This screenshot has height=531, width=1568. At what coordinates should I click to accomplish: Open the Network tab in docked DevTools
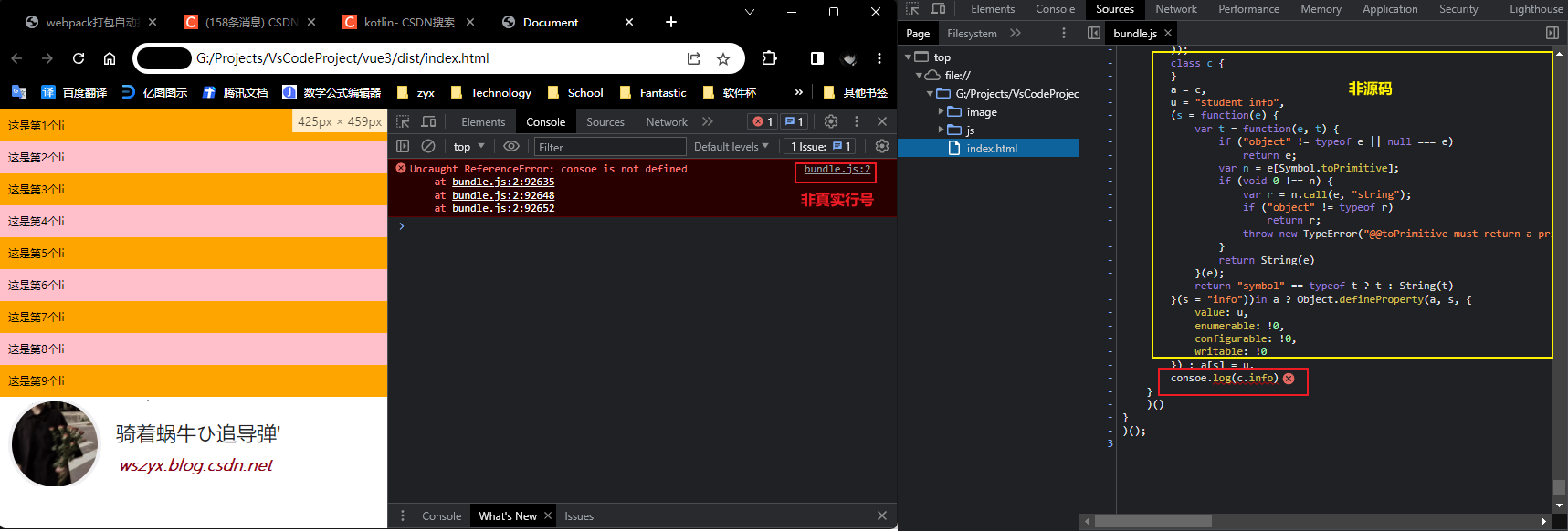click(667, 121)
